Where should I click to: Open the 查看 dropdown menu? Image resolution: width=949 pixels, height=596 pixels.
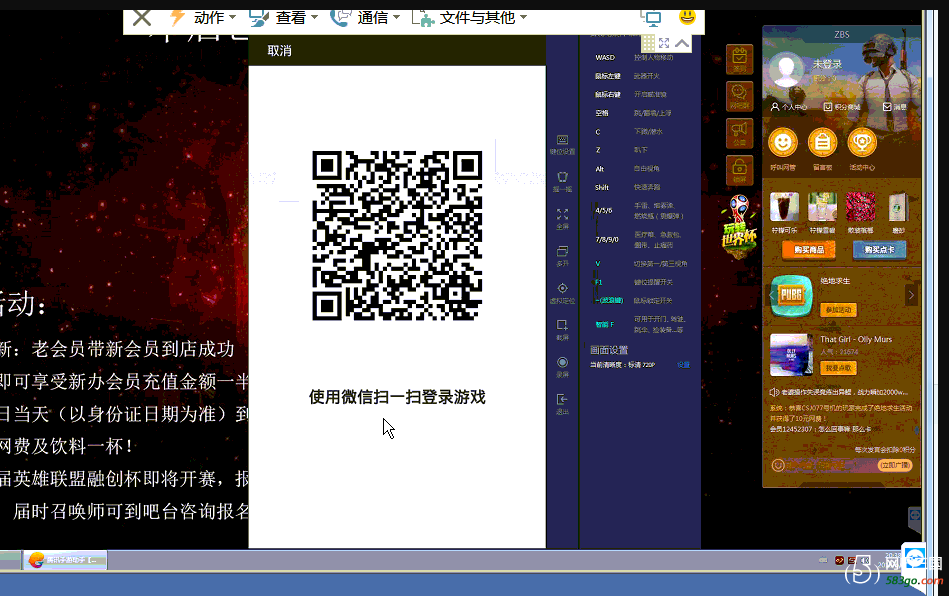click(x=283, y=18)
